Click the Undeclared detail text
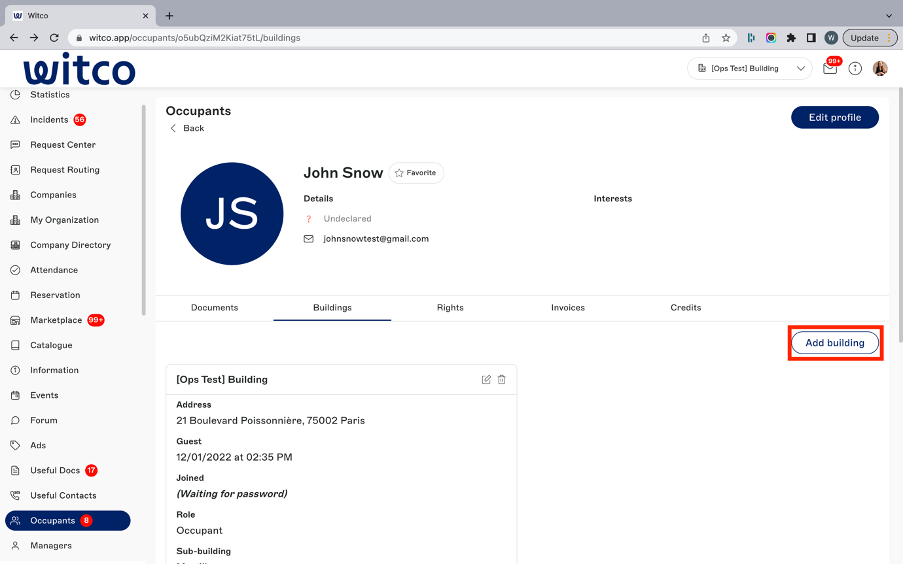This screenshot has width=904, height=564. [x=347, y=219]
